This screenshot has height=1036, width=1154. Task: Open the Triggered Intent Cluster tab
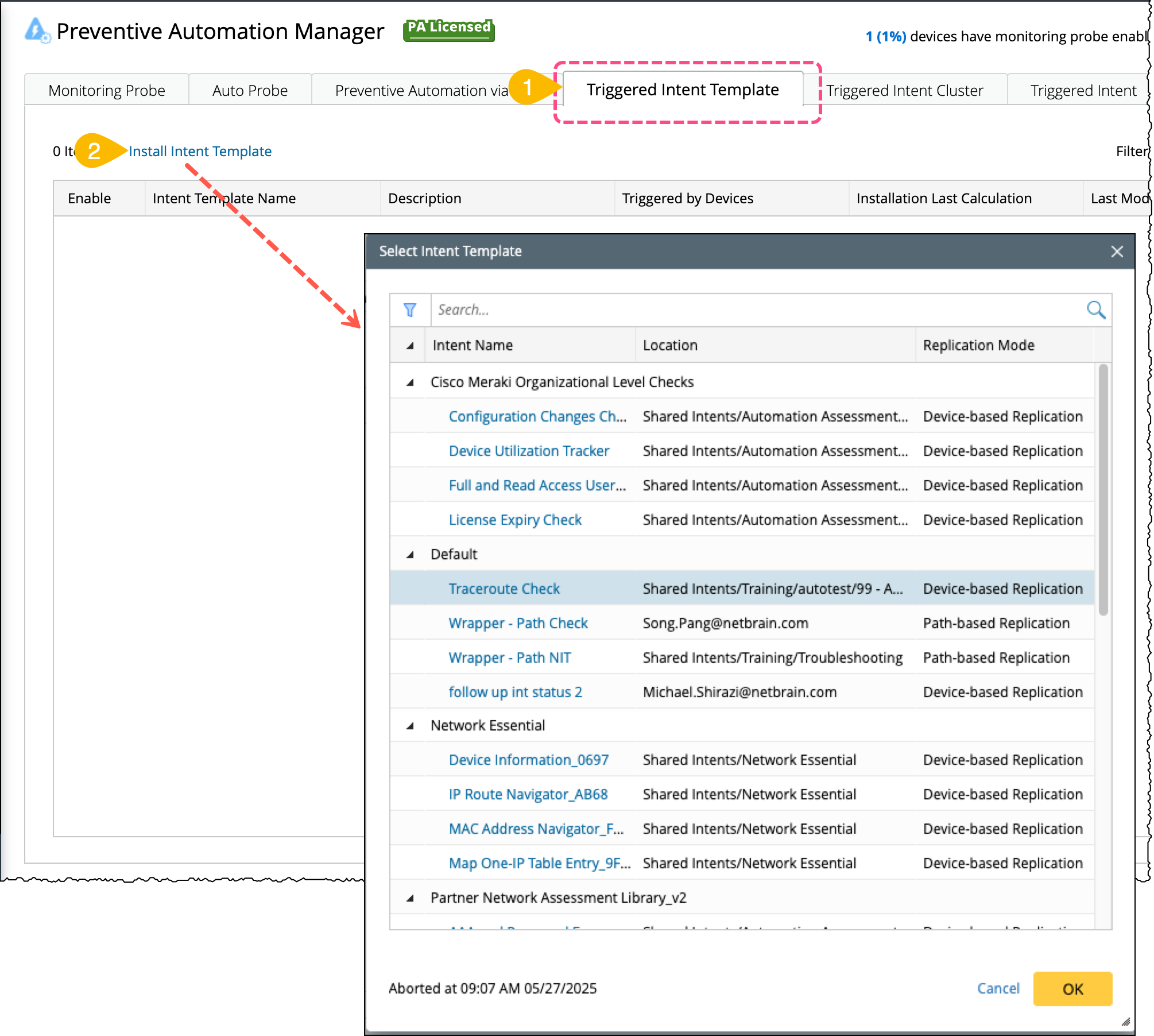[905, 91]
